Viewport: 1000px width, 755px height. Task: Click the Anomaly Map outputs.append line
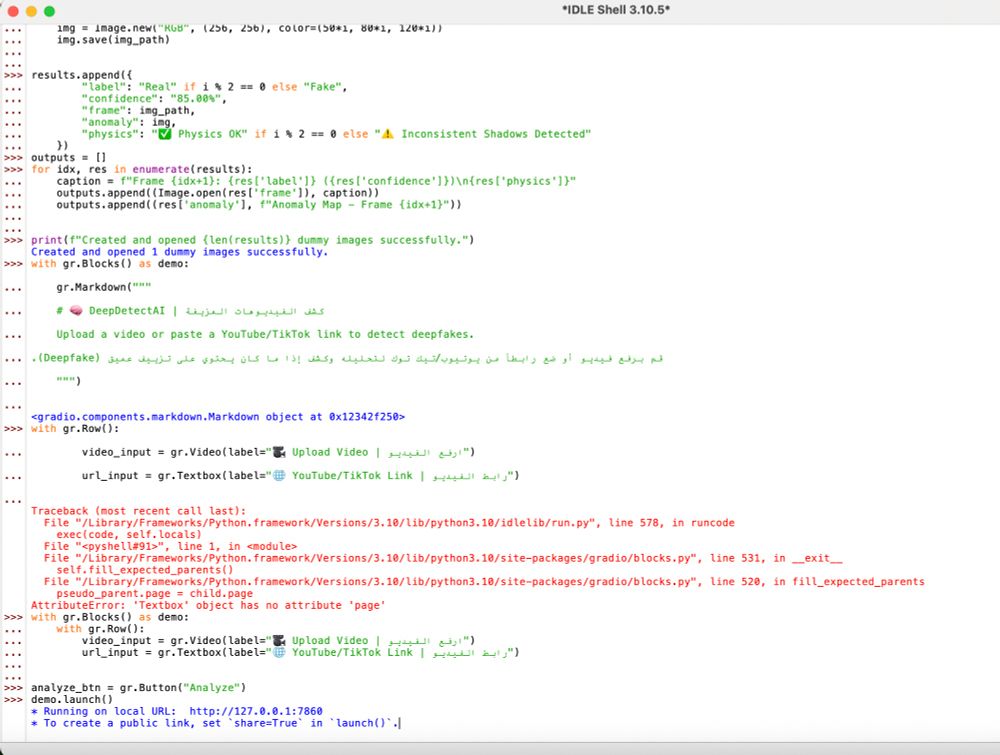(x=258, y=205)
